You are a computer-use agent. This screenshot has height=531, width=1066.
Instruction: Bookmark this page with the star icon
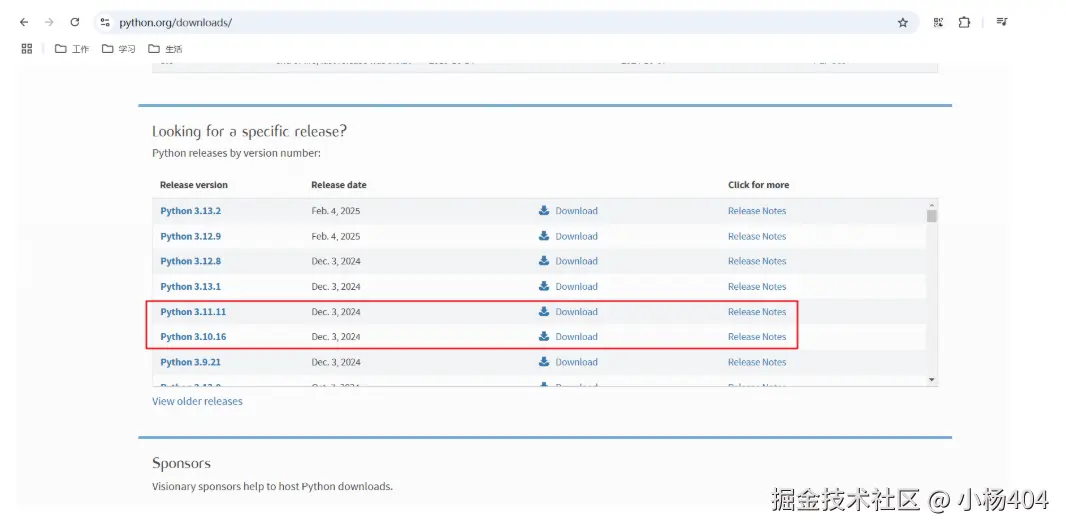click(903, 22)
